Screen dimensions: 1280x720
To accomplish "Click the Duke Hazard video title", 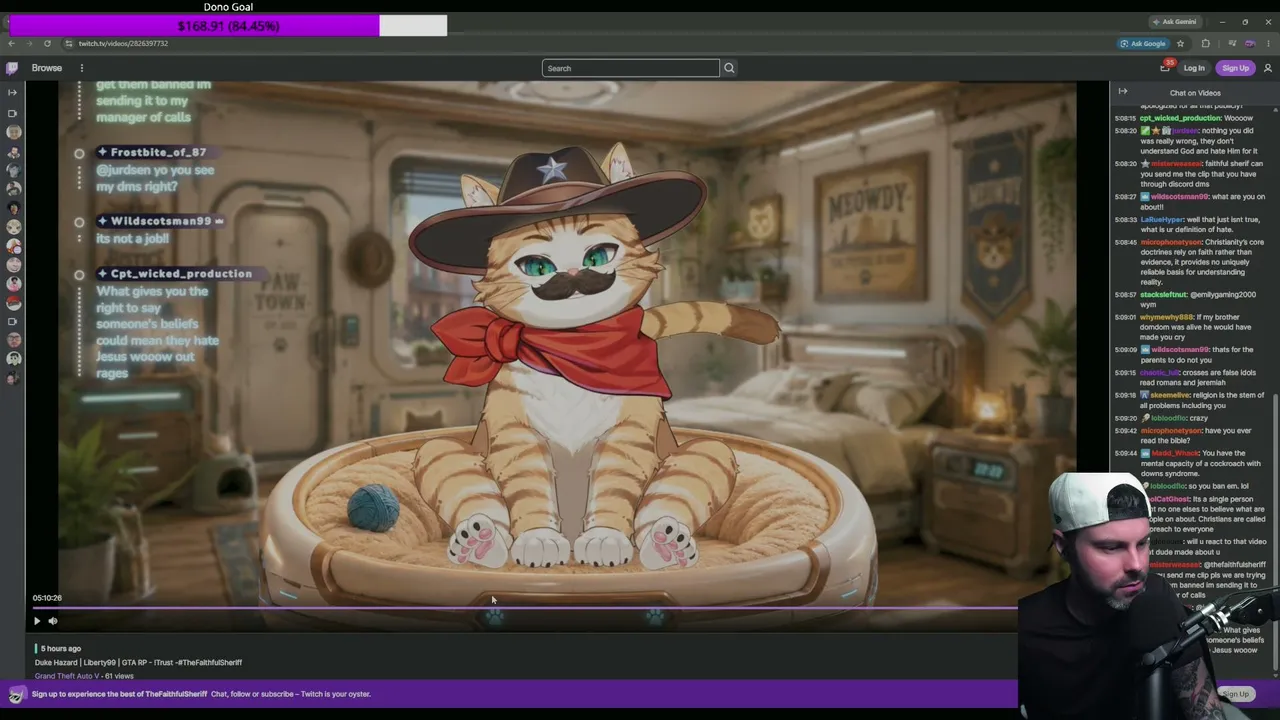I will (138, 662).
